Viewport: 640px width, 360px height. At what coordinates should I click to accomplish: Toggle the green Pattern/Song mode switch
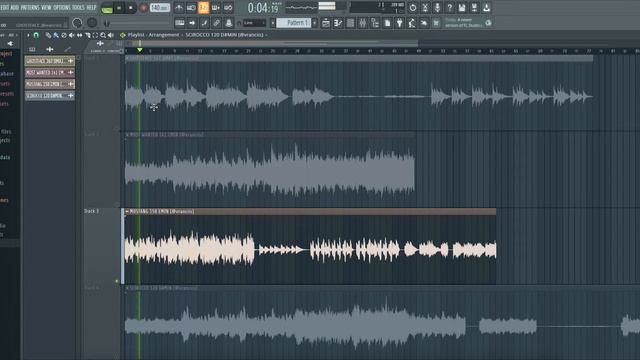click(x=107, y=8)
